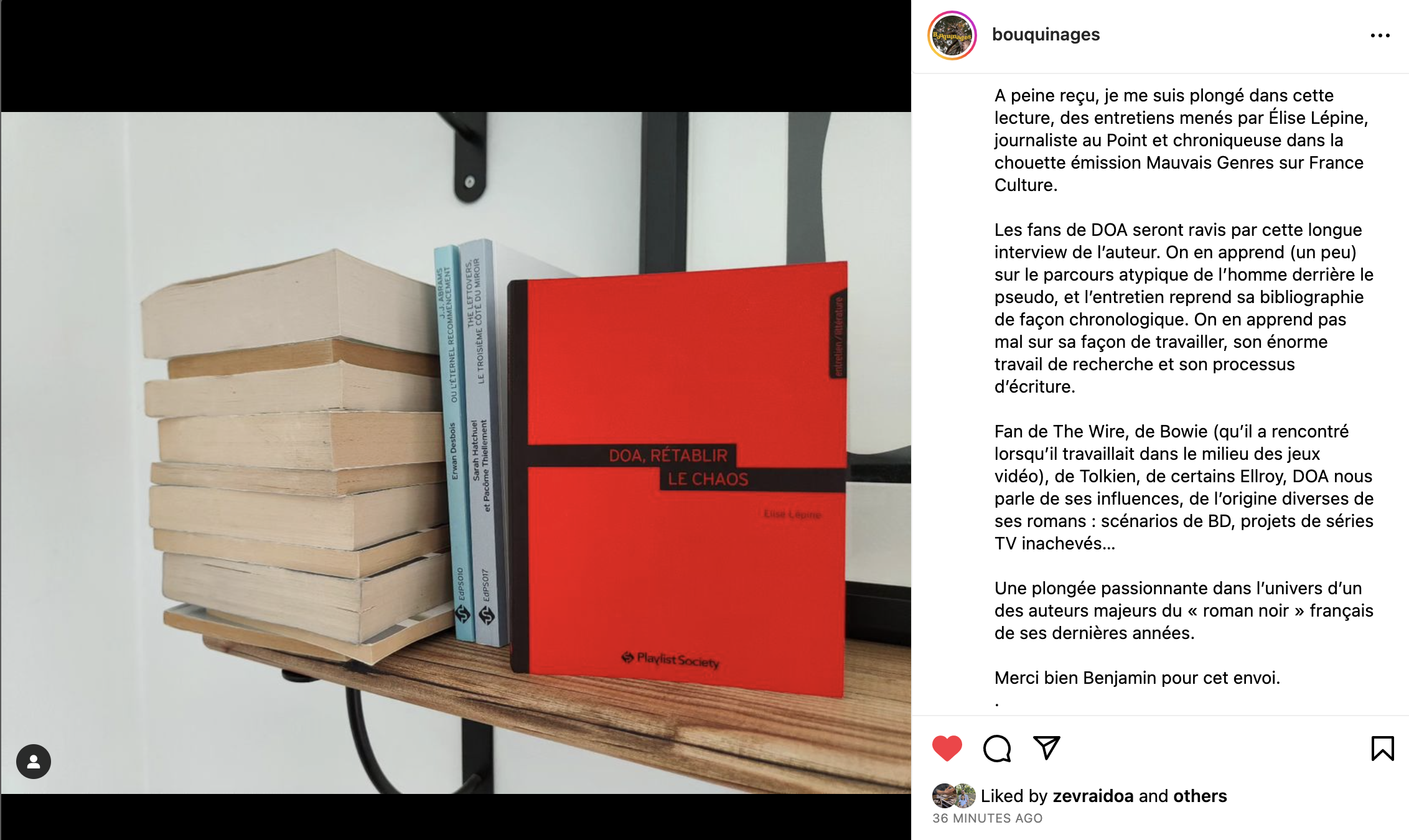Click the 36 minutes ago timestamp
Image resolution: width=1409 pixels, height=840 pixels.
click(987, 818)
